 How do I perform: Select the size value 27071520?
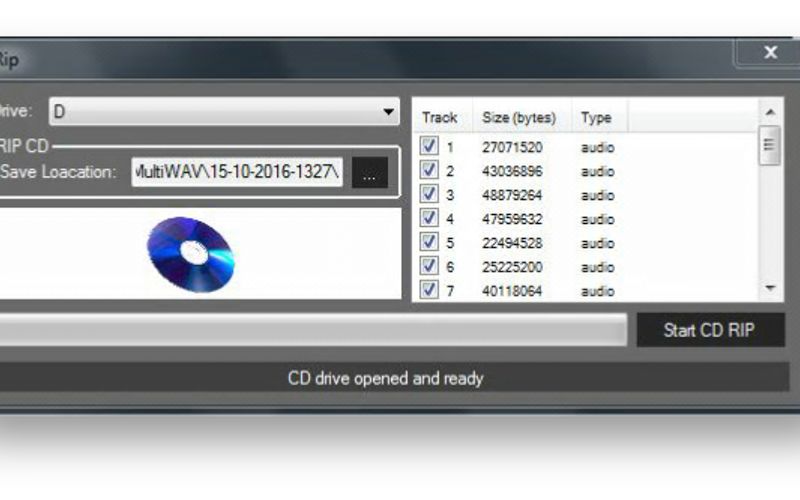(x=512, y=147)
